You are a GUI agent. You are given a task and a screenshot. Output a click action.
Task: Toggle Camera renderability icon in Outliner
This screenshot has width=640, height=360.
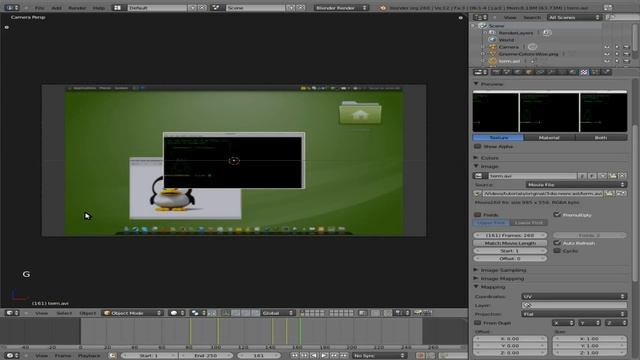pos(627,47)
